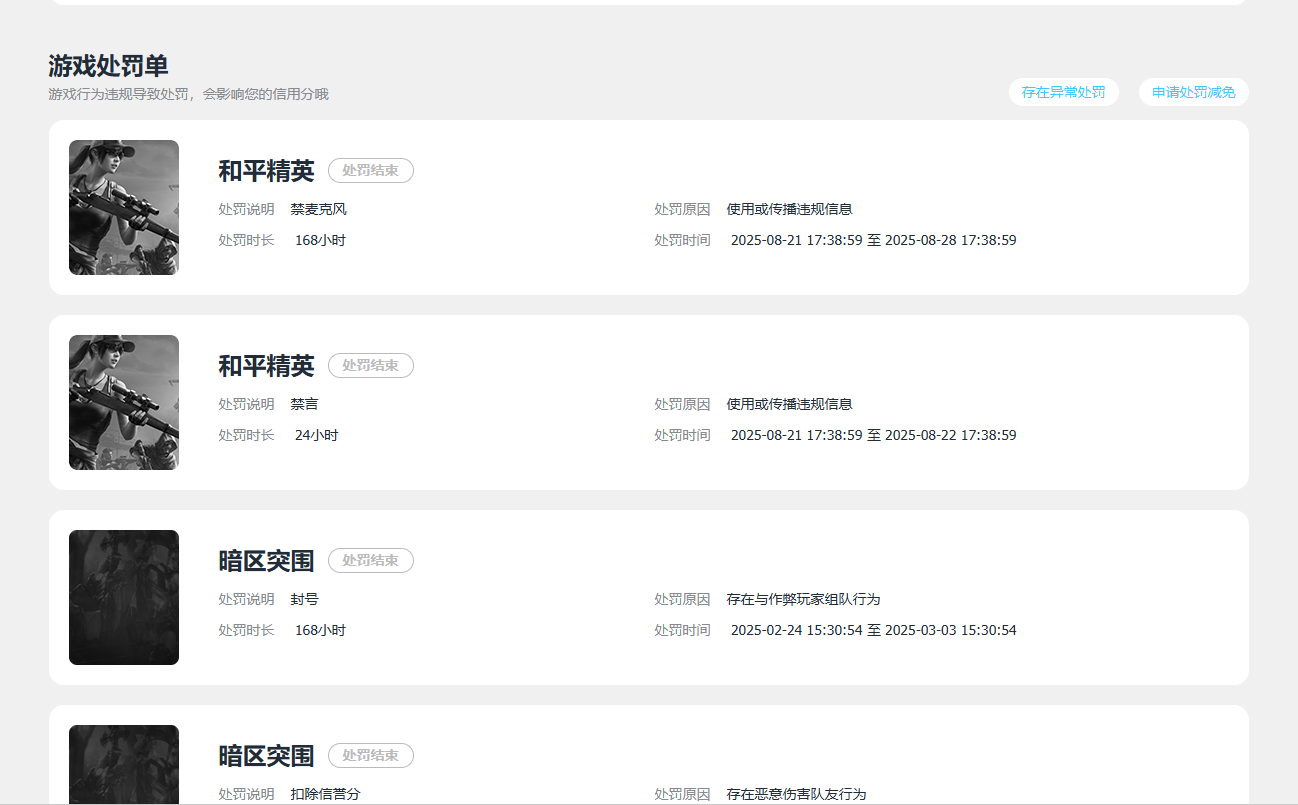Select the 扣除信誉分 punishment description
The height and width of the screenshot is (805, 1298).
pos(326,794)
